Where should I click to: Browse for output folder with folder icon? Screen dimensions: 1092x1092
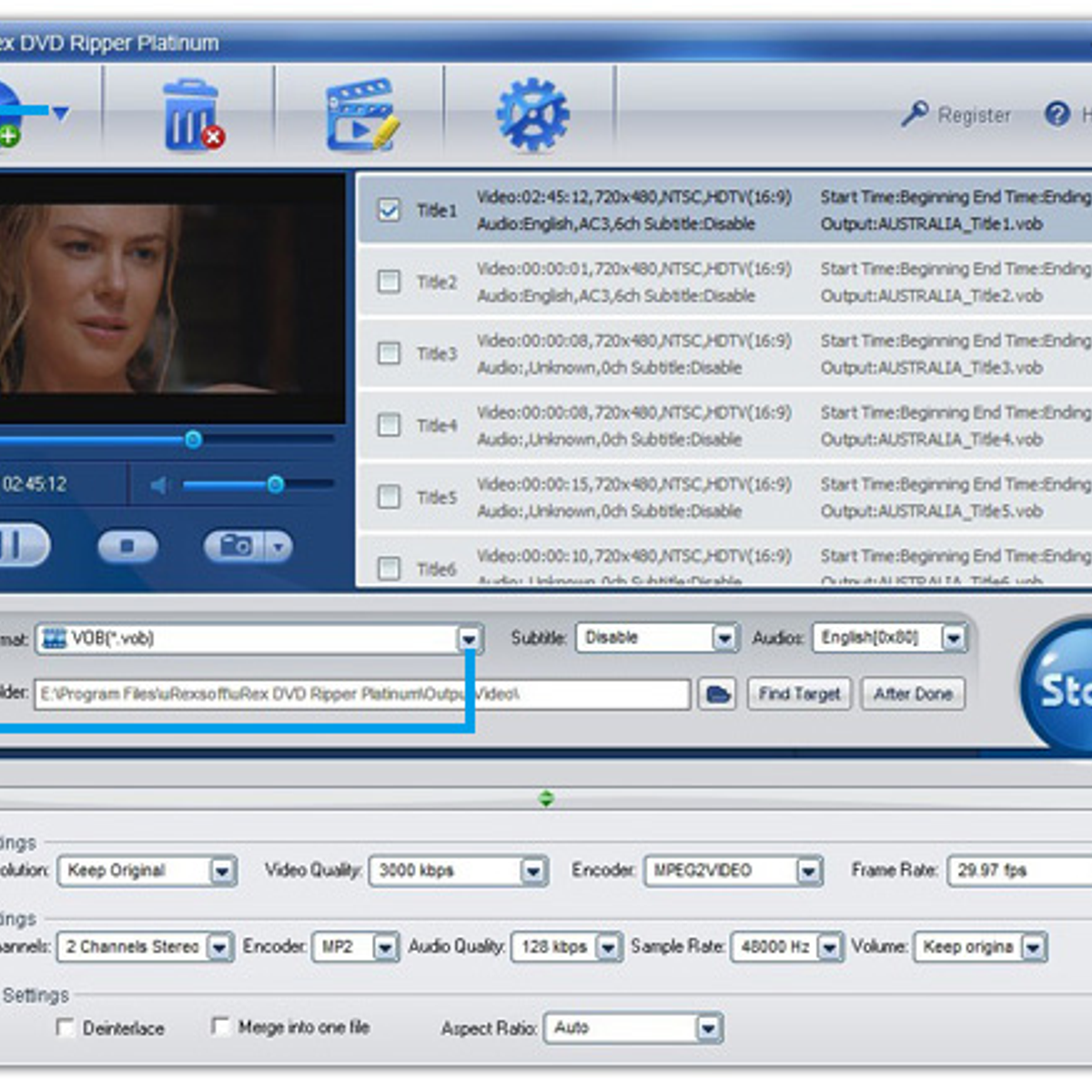(x=718, y=694)
